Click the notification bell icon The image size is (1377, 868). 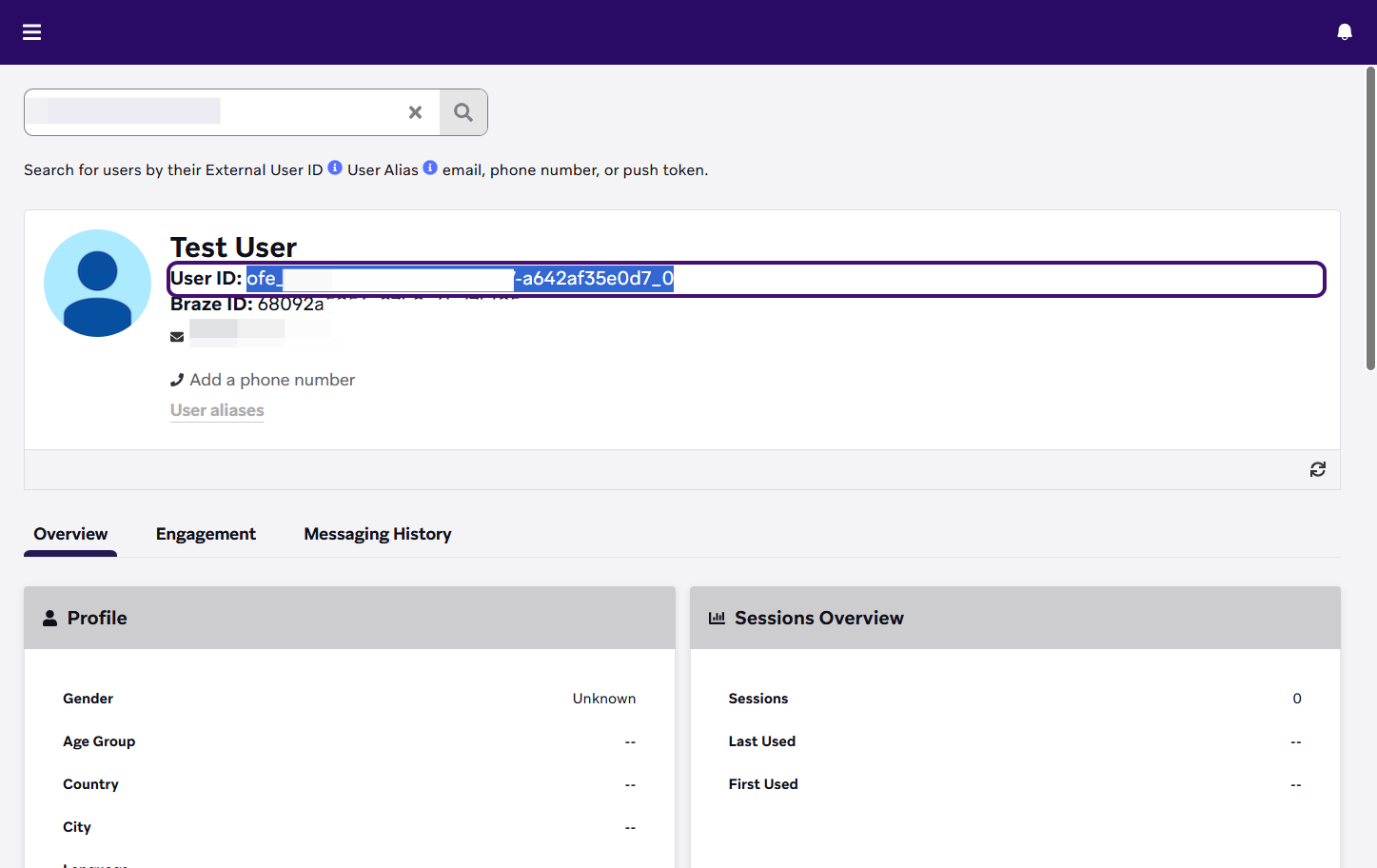pos(1345,30)
